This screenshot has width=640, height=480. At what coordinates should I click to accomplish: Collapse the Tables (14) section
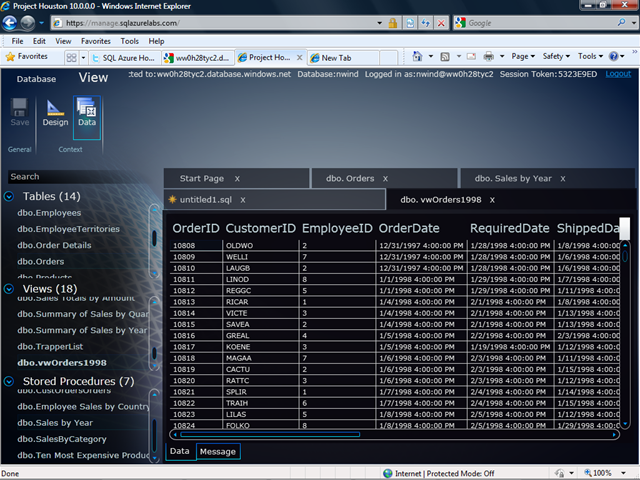(x=10, y=196)
